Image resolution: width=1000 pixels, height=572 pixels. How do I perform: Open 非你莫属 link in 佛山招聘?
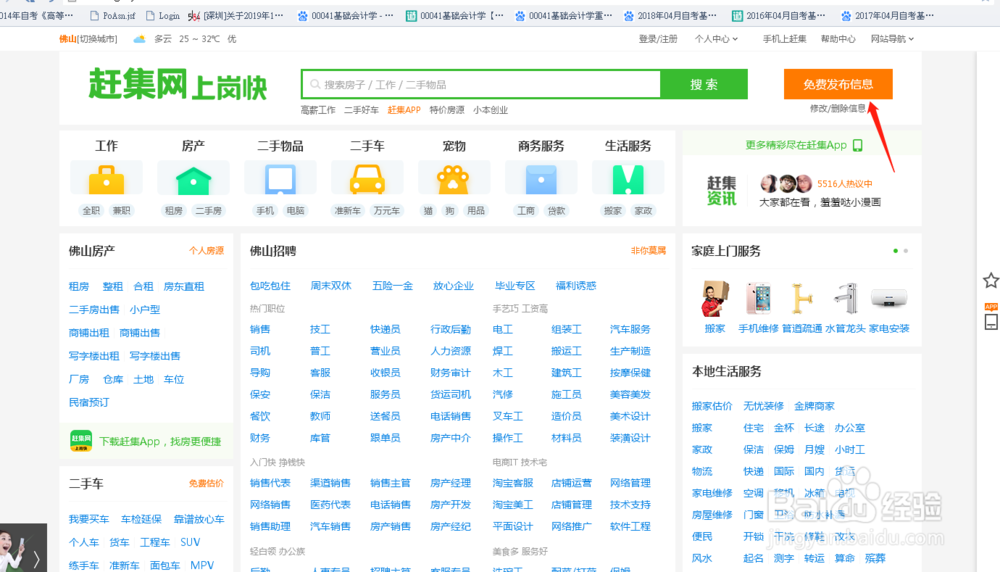pos(648,251)
